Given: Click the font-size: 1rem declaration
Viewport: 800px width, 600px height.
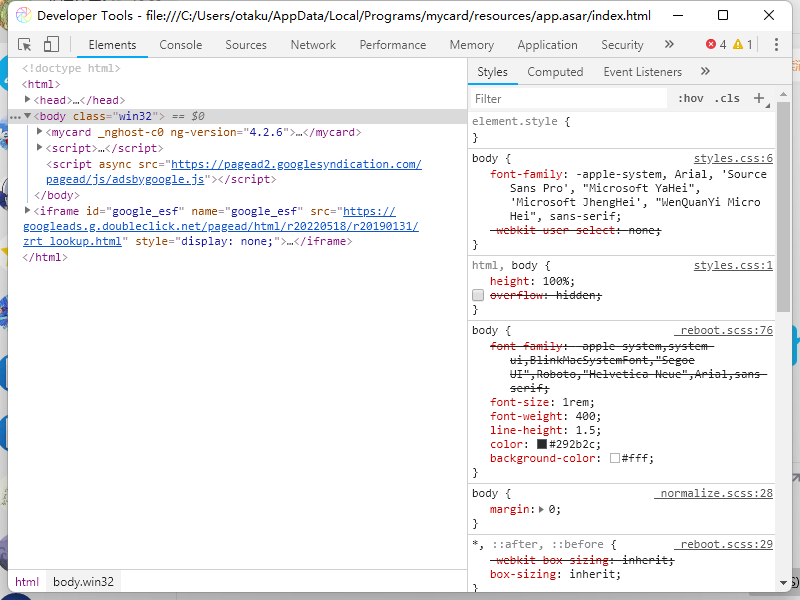Looking at the screenshot, I should coord(542,402).
